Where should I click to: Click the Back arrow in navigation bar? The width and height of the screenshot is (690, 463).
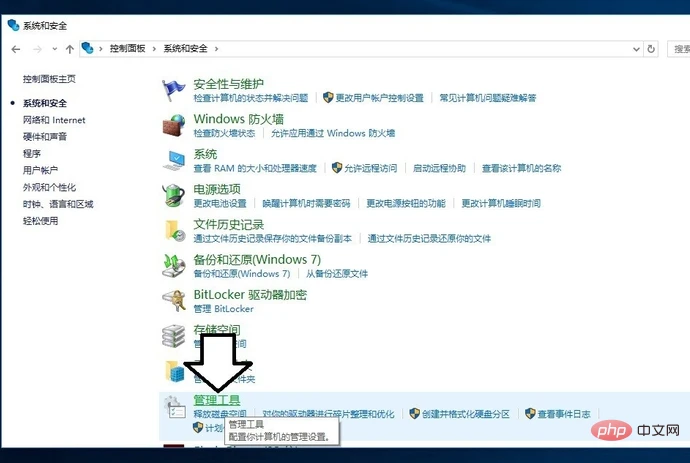tap(16, 49)
